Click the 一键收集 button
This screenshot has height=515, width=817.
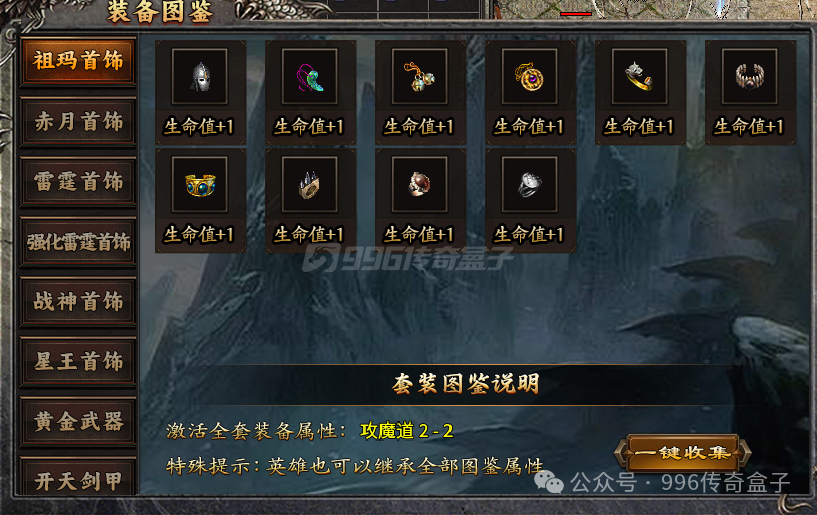[683, 452]
